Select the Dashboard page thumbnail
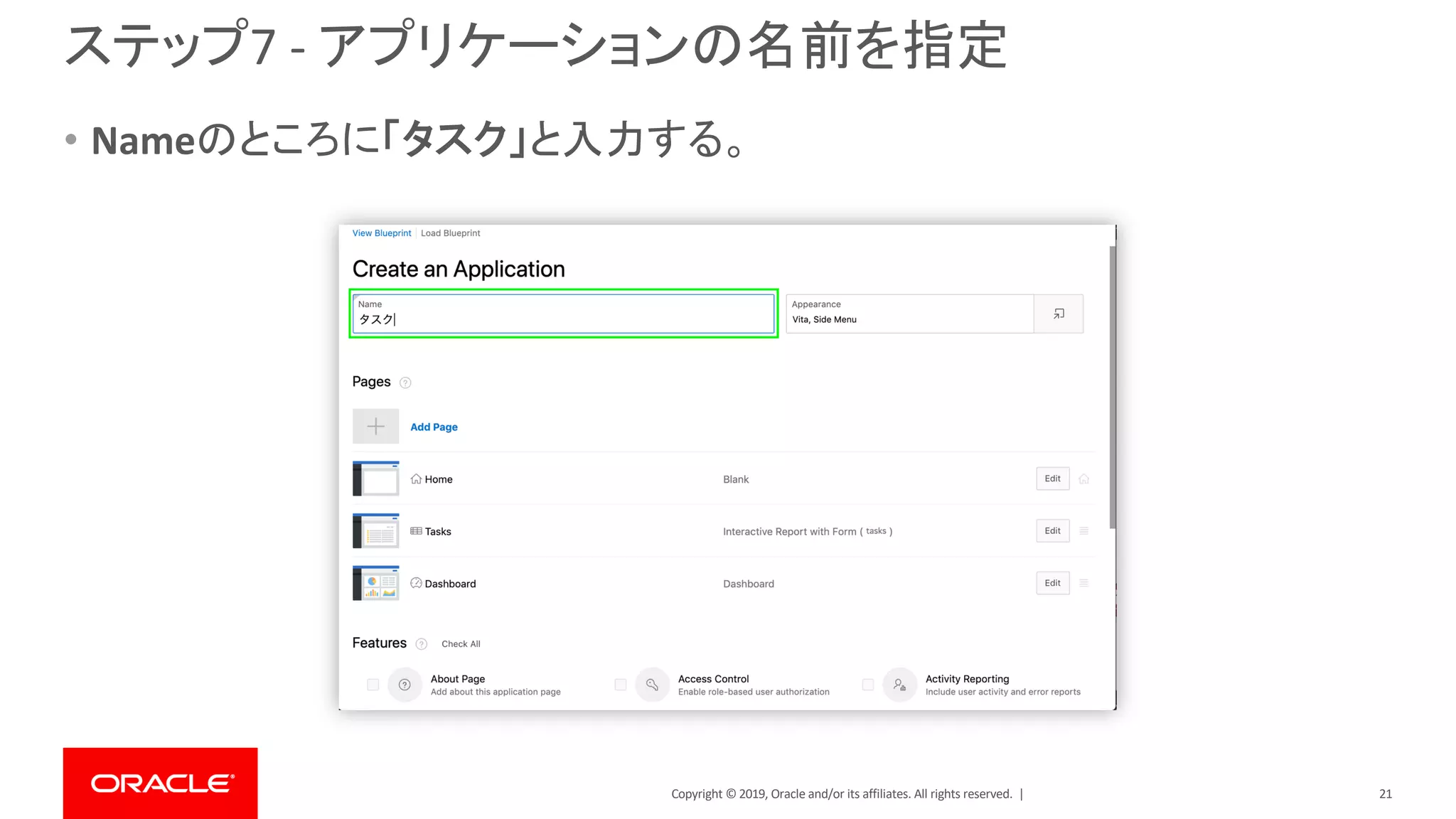The height and width of the screenshot is (819, 1456). pyautogui.click(x=375, y=583)
